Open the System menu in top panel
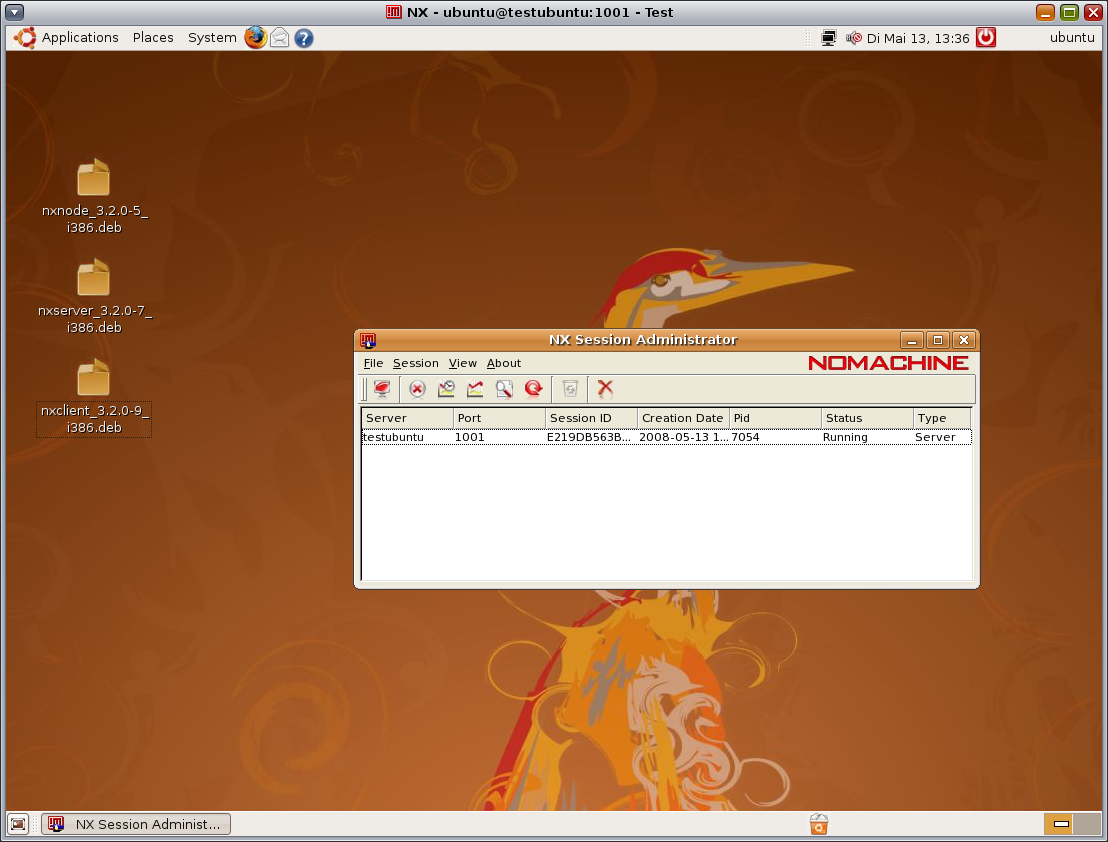The height and width of the screenshot is (842, 1108). click(x=212, y=37)
